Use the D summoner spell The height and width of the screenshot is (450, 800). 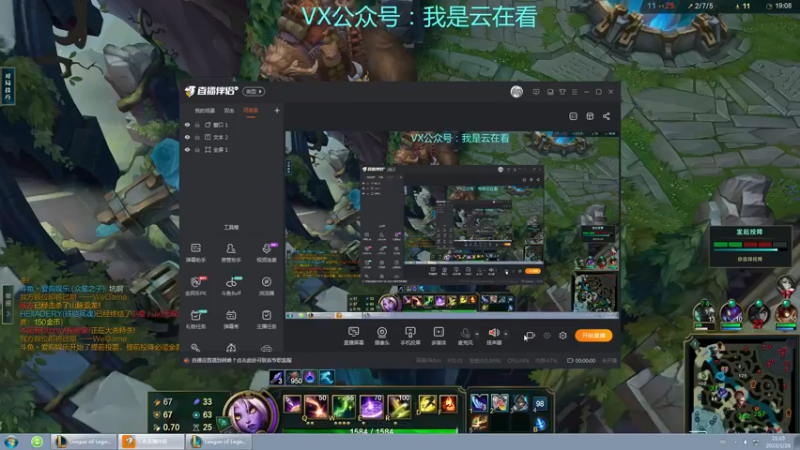428,404
